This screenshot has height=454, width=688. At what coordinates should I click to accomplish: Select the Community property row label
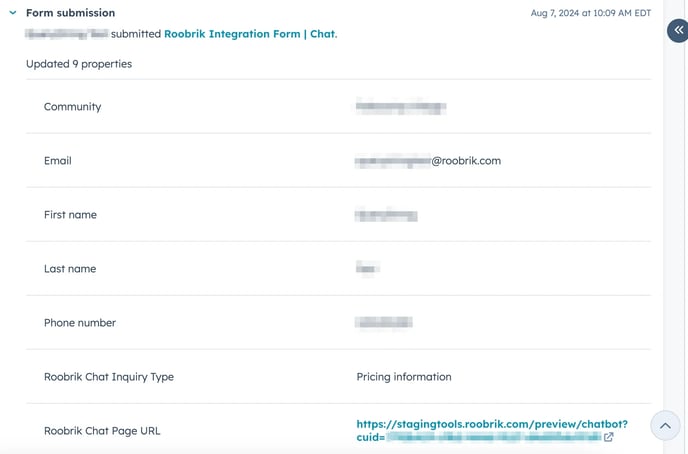(x=72, y=107)
